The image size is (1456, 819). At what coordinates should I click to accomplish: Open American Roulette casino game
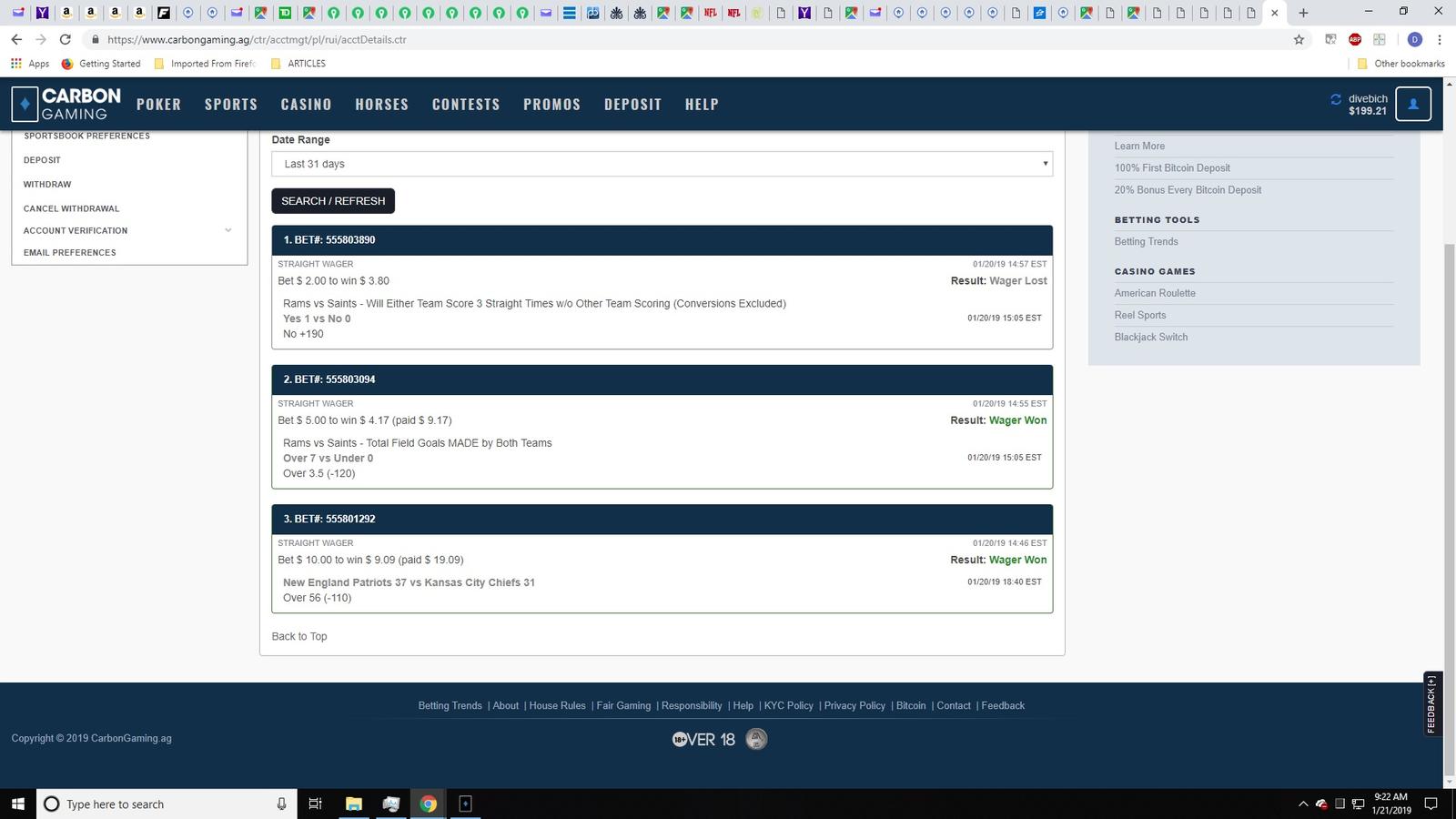(x=1155, y=293)
